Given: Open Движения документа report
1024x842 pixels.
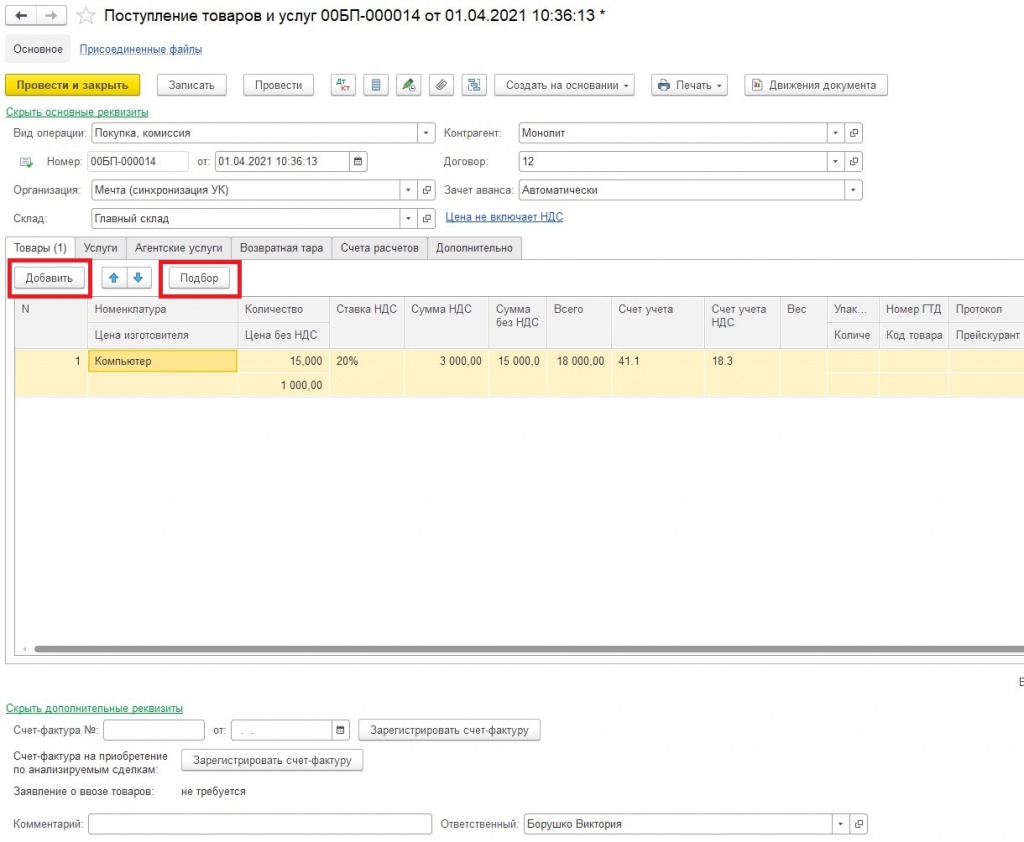Looking at the screenshot, I should [816, 85].
